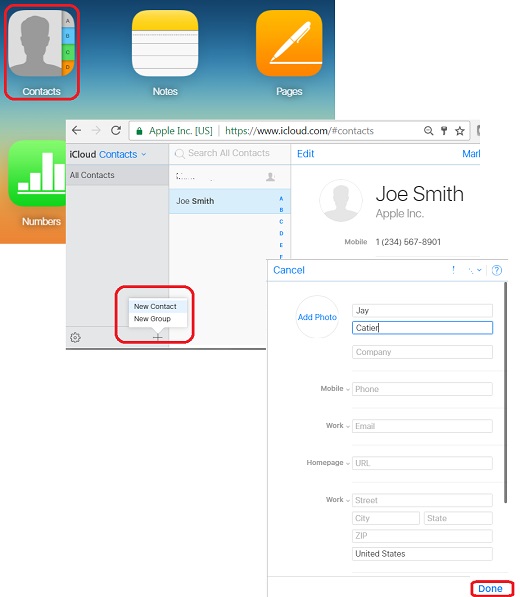Image resolution: width=520 pixels, height=597 pixels.
Task: Reload the iCloud page
Action: coord(116,131)
